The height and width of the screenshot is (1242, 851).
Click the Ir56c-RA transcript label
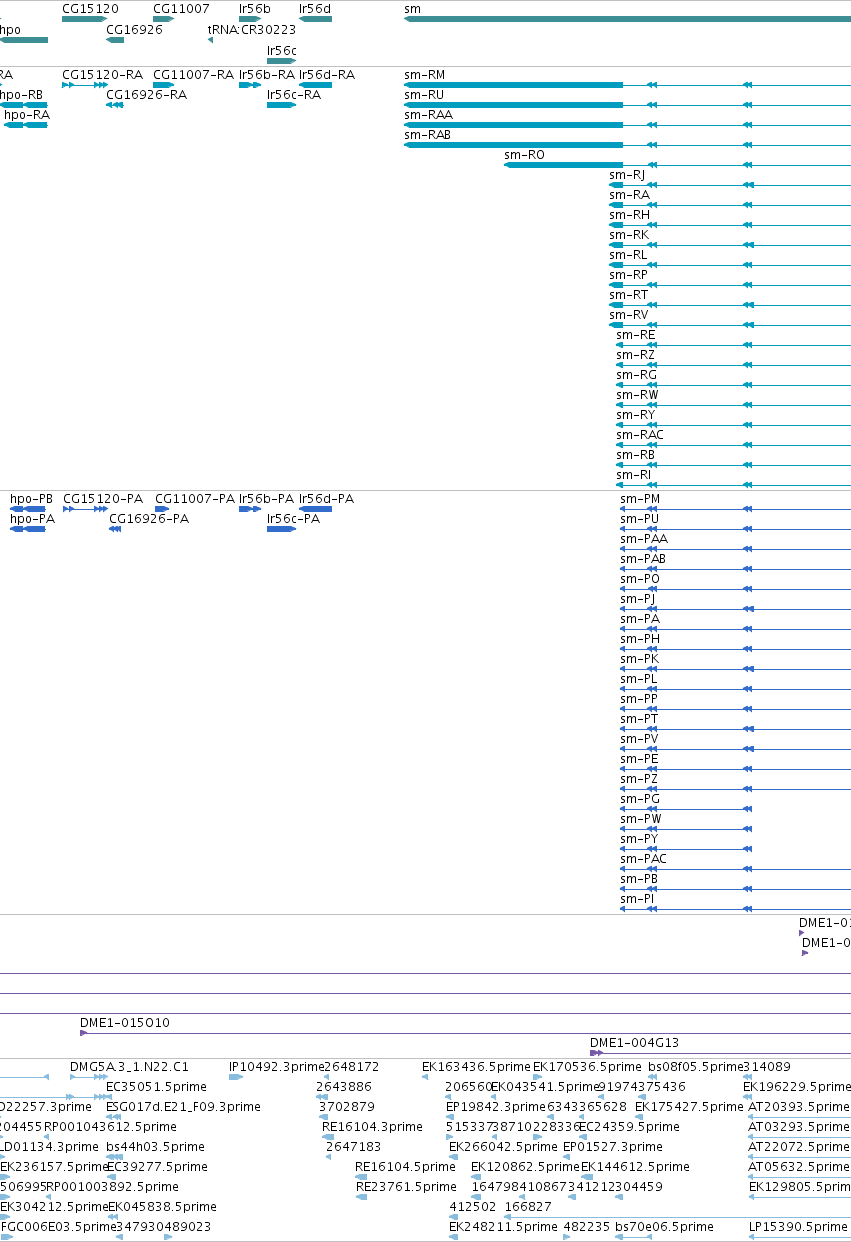[294, 95]
